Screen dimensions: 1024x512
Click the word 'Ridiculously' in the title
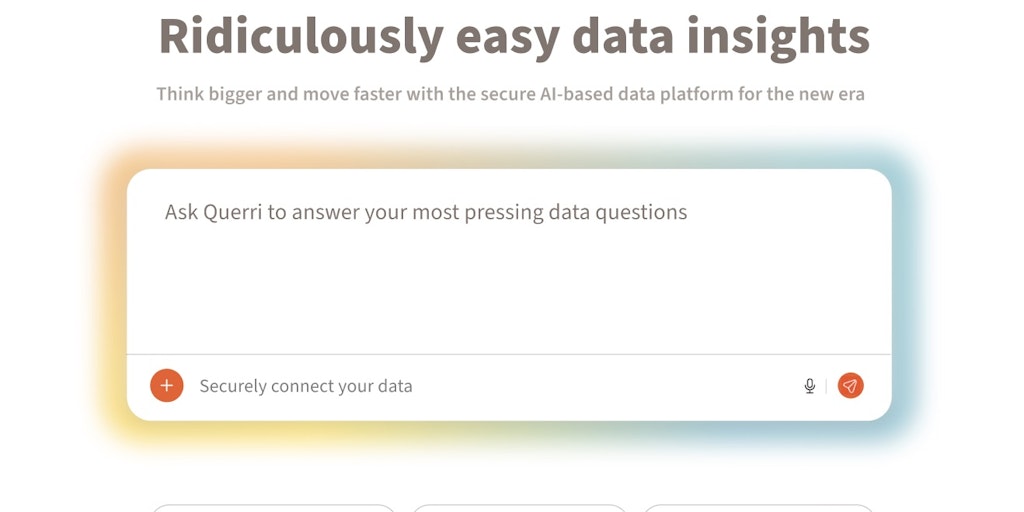301,37
